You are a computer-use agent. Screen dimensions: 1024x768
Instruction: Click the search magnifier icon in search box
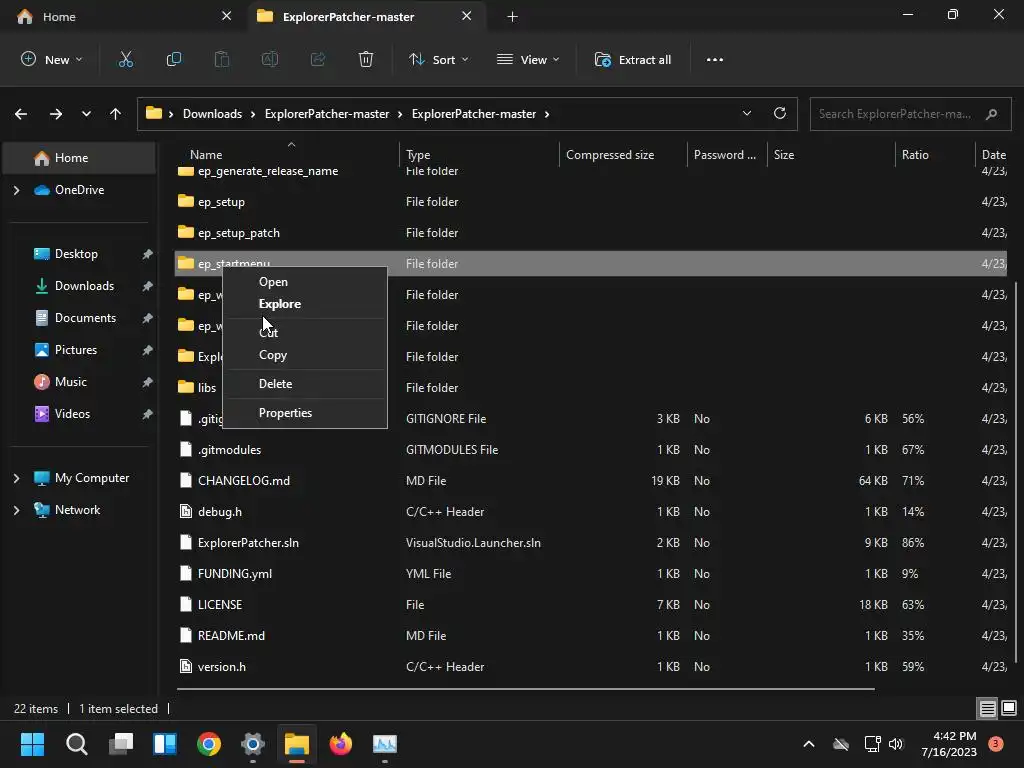click(x=991, y=114)
